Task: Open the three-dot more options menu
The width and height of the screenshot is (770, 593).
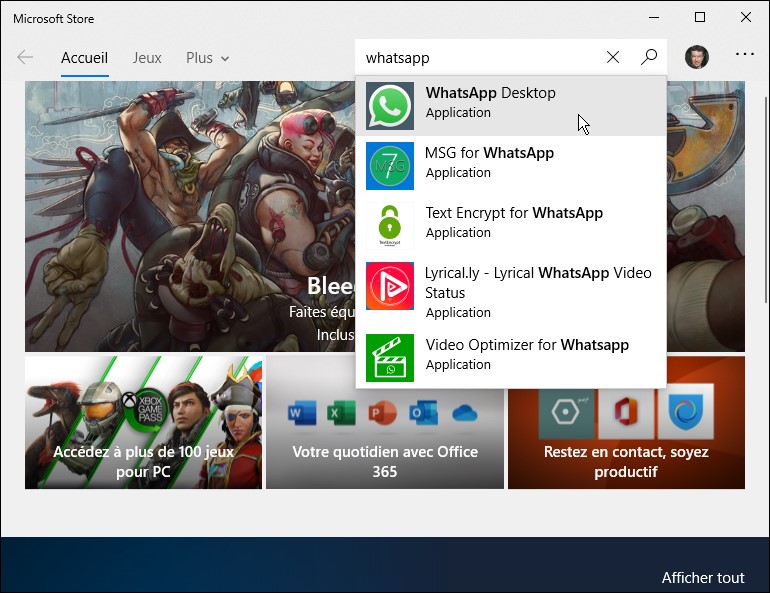Action: 745,55
